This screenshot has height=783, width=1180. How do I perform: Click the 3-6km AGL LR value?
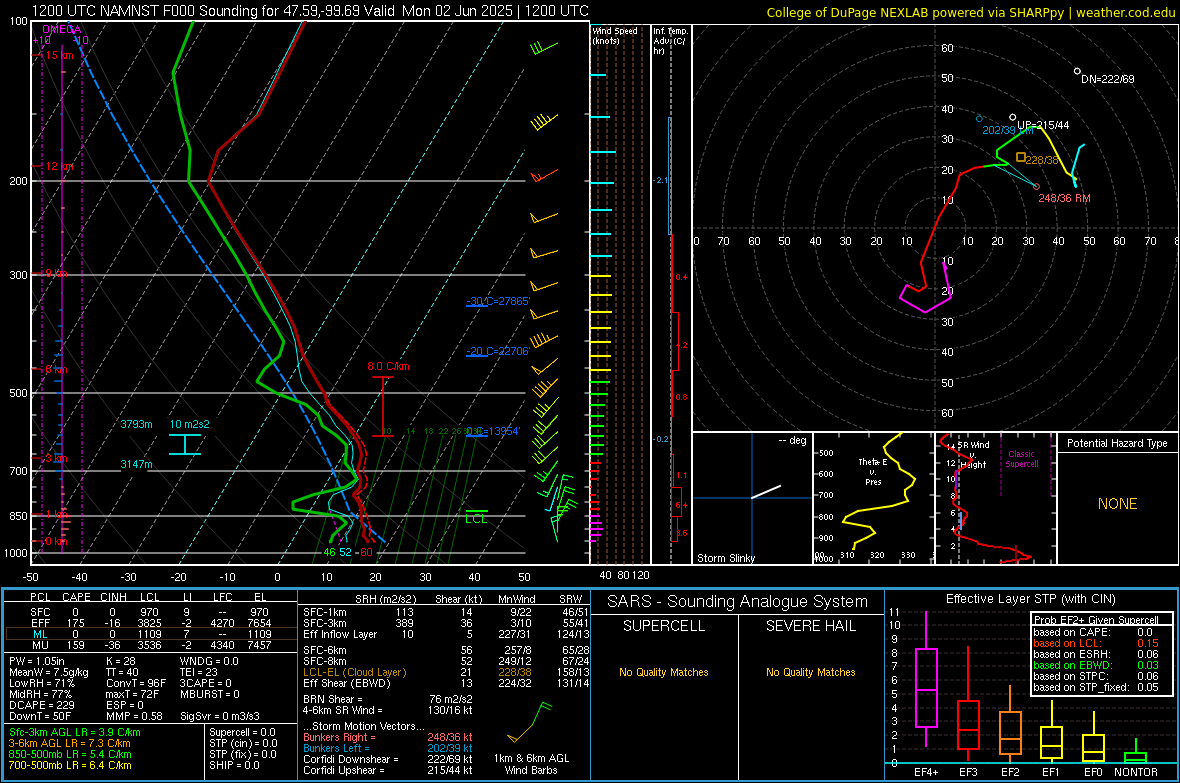69,743
